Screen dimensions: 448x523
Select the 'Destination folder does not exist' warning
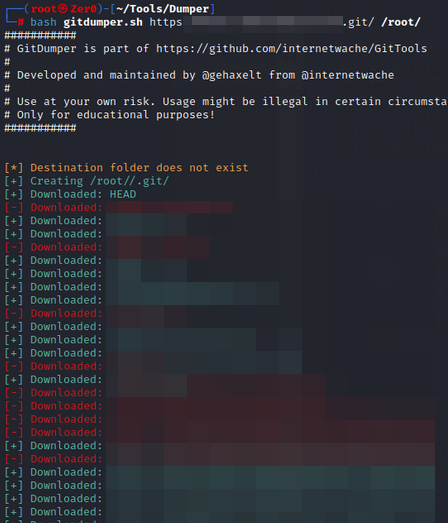click(139, 167)
